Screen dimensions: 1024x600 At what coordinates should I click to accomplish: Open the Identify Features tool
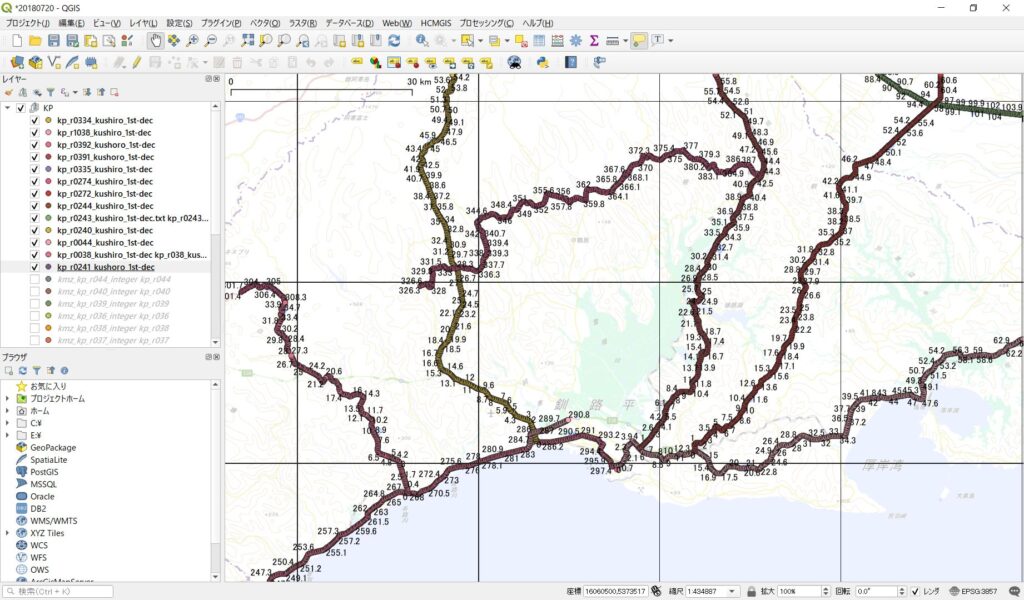422,41
